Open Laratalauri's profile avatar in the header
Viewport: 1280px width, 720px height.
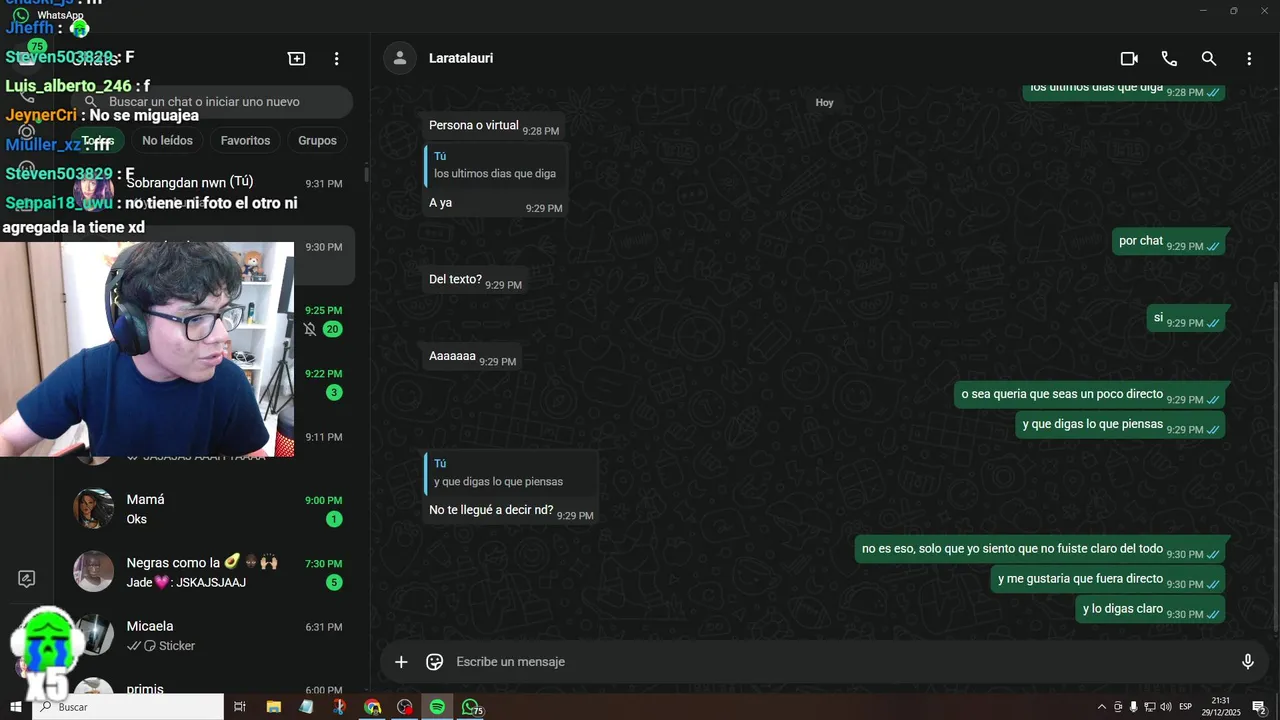pos(400,59)
